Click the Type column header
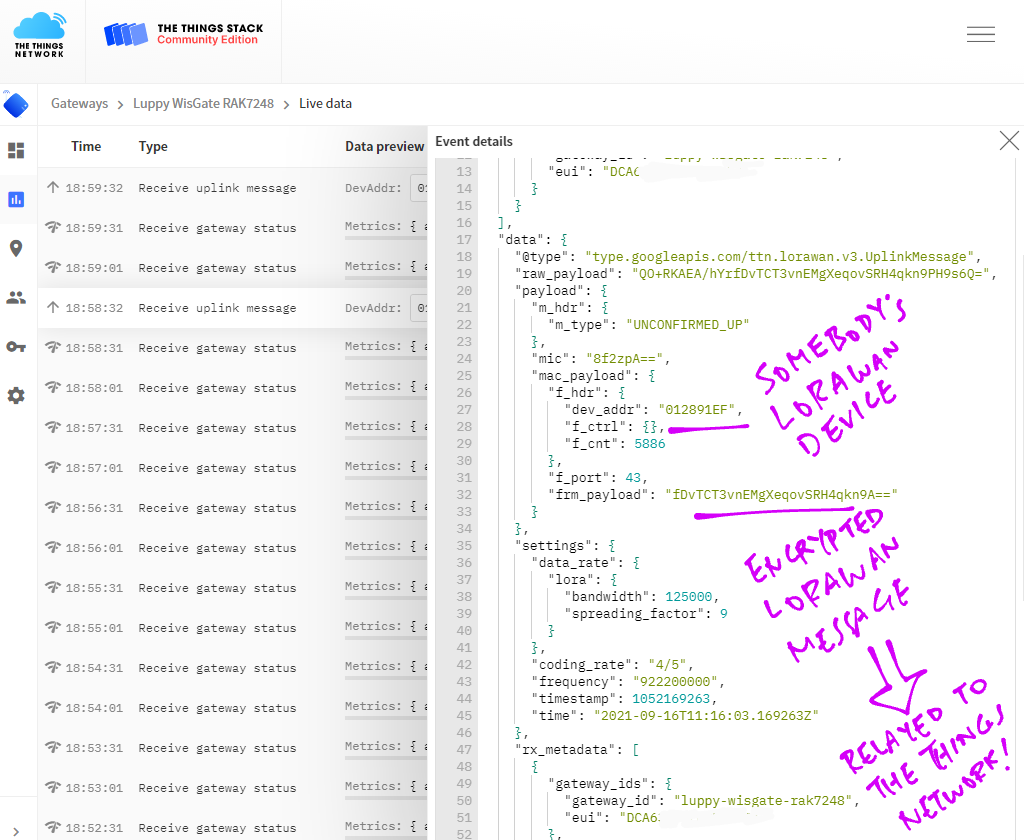Image resolution: width=1024 pixels, height=840 pixels. tap(153, 146)
